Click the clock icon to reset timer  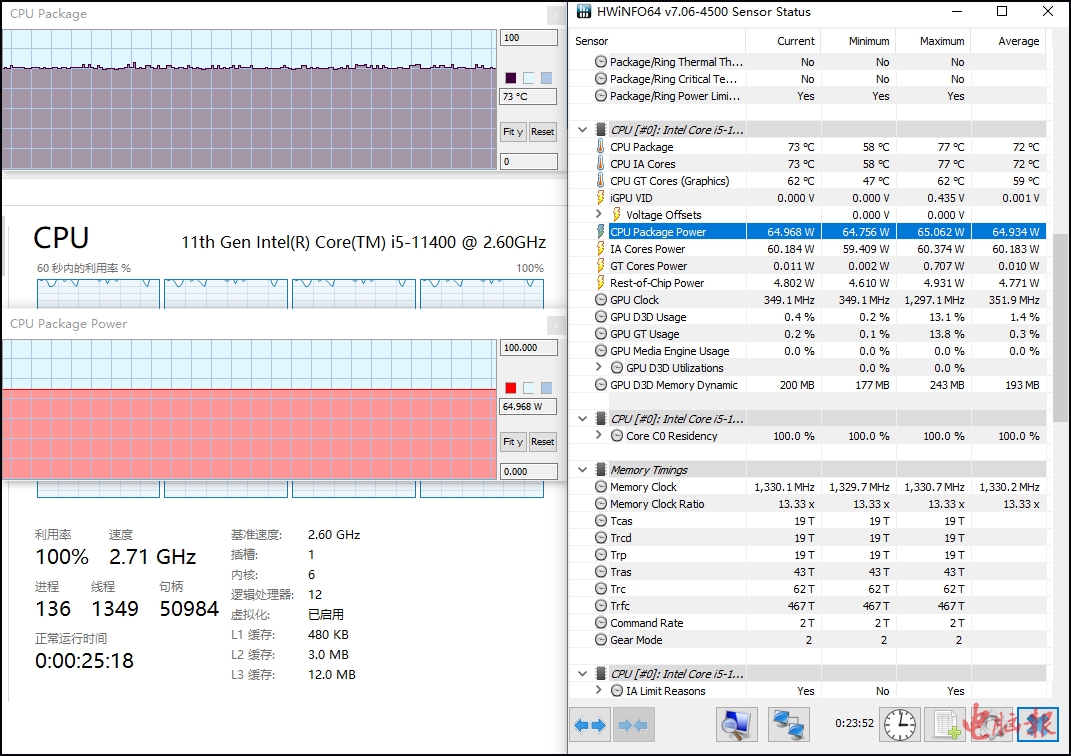900,724
